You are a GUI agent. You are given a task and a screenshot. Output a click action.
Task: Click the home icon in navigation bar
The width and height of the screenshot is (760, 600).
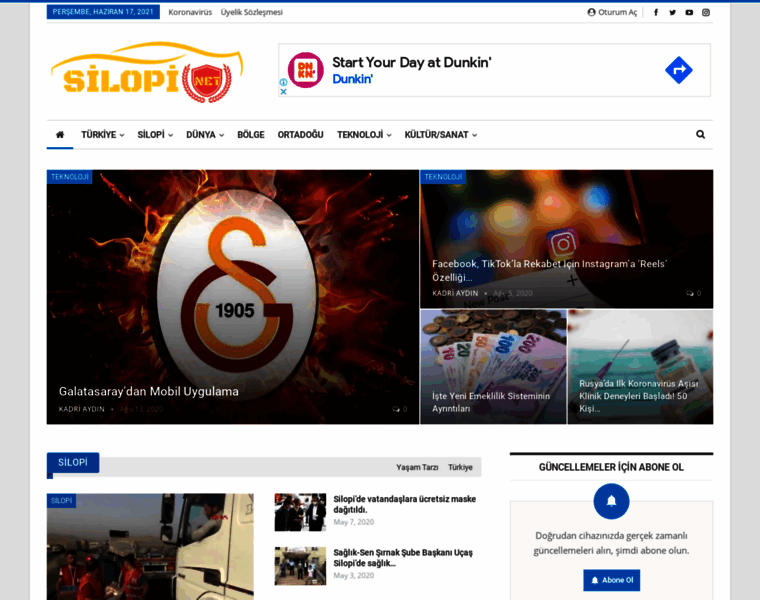pos(60,135)
